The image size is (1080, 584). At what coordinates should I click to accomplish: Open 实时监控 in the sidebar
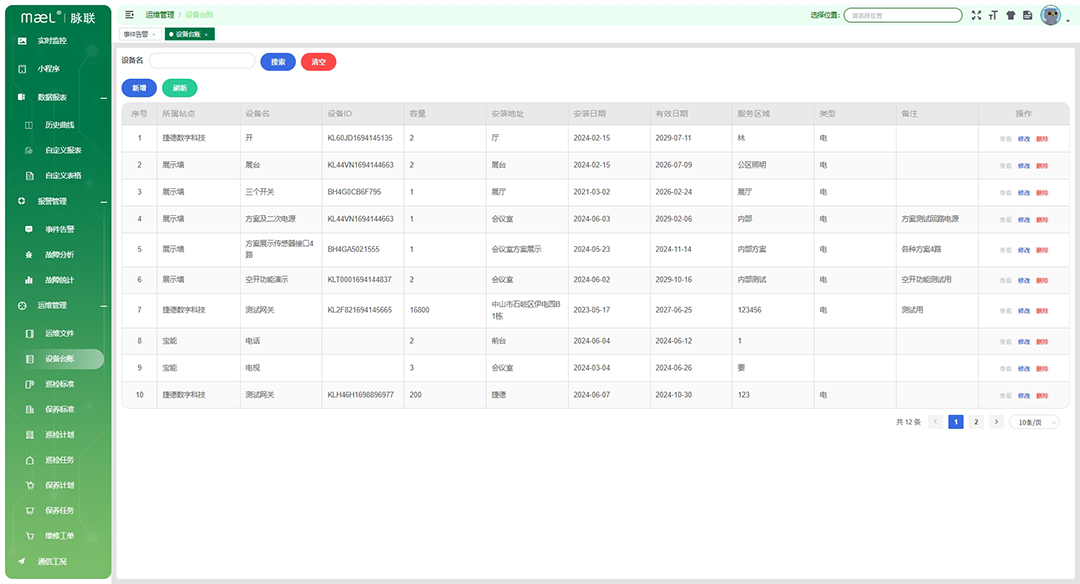52,41
